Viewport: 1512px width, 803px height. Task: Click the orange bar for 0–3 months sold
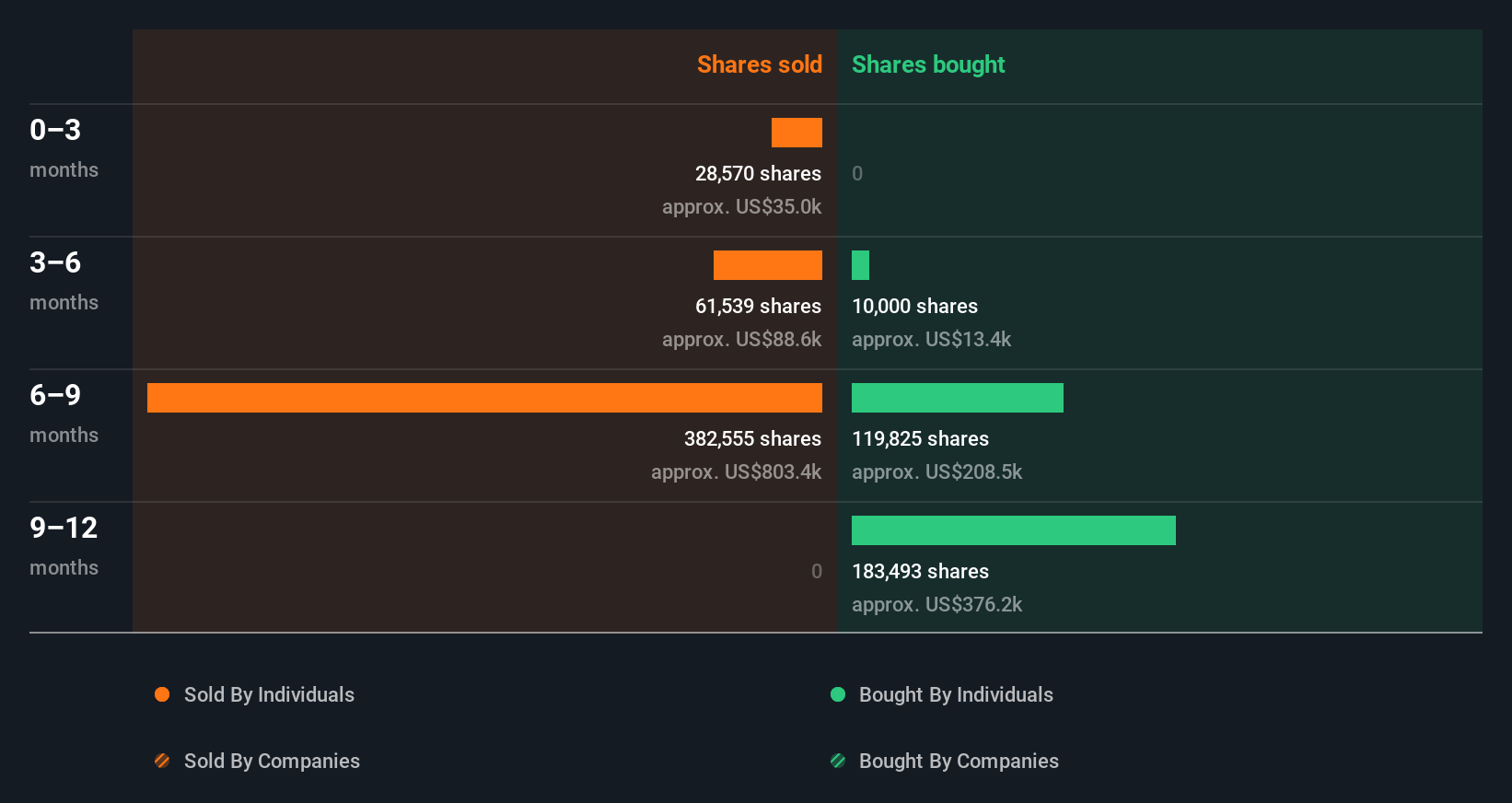click(797, 133)
